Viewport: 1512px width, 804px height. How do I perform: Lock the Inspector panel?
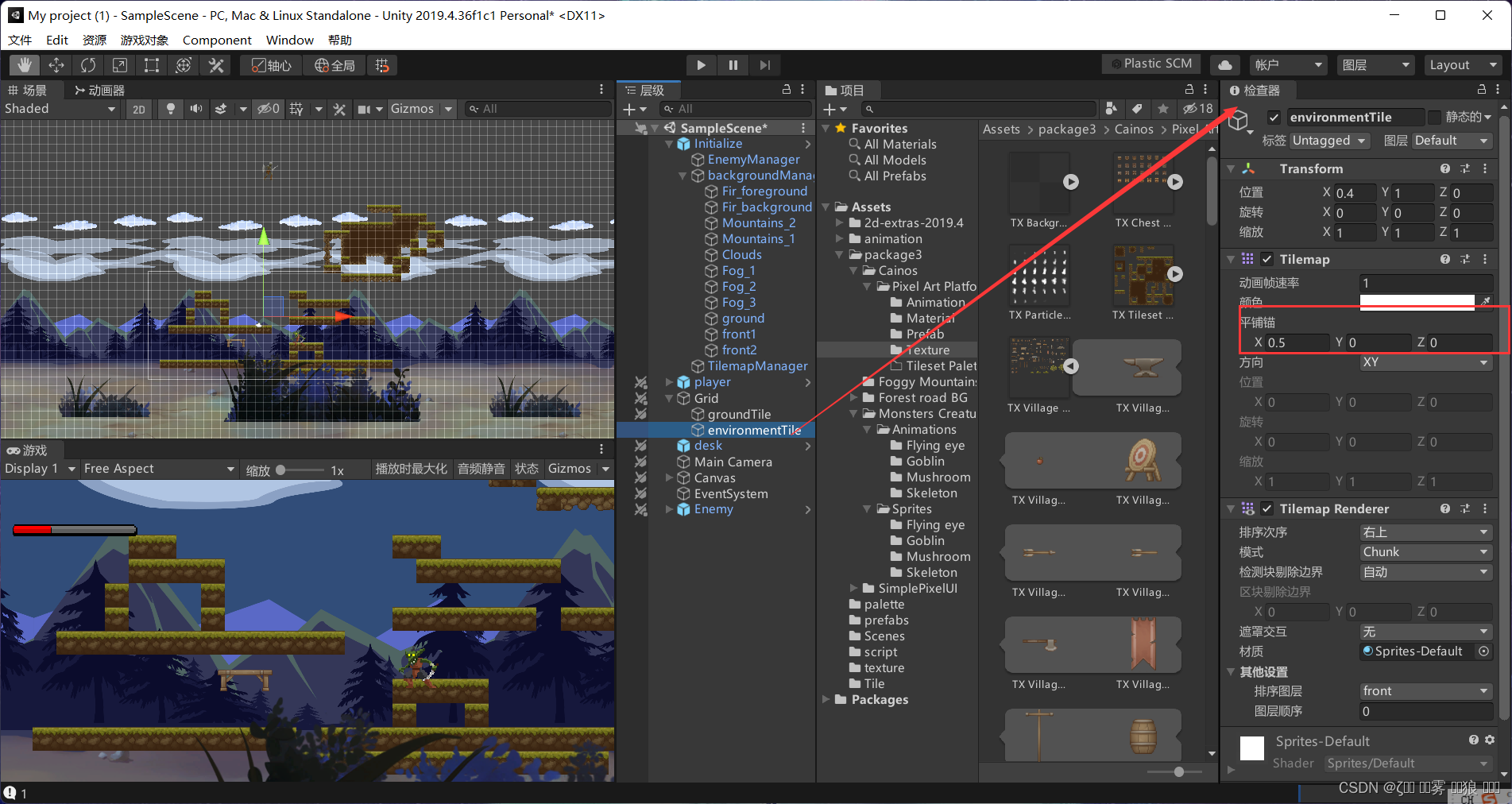(x=1482, y=90)
